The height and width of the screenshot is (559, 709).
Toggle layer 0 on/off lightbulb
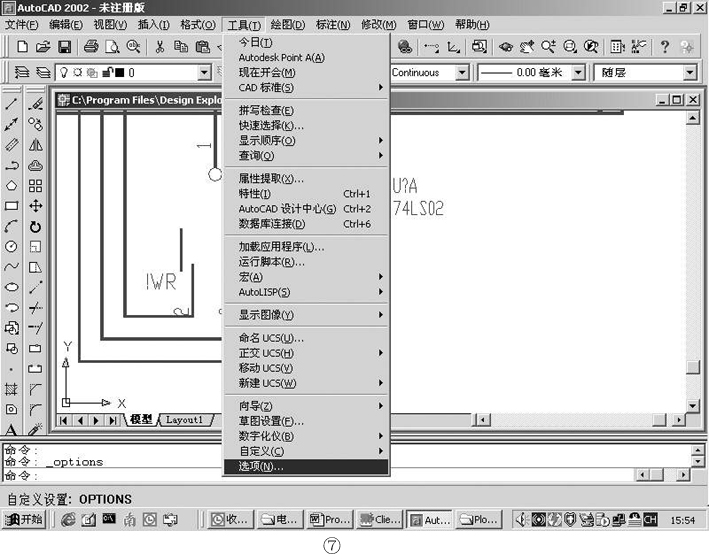pyautogui.click(x=64, y=72)
